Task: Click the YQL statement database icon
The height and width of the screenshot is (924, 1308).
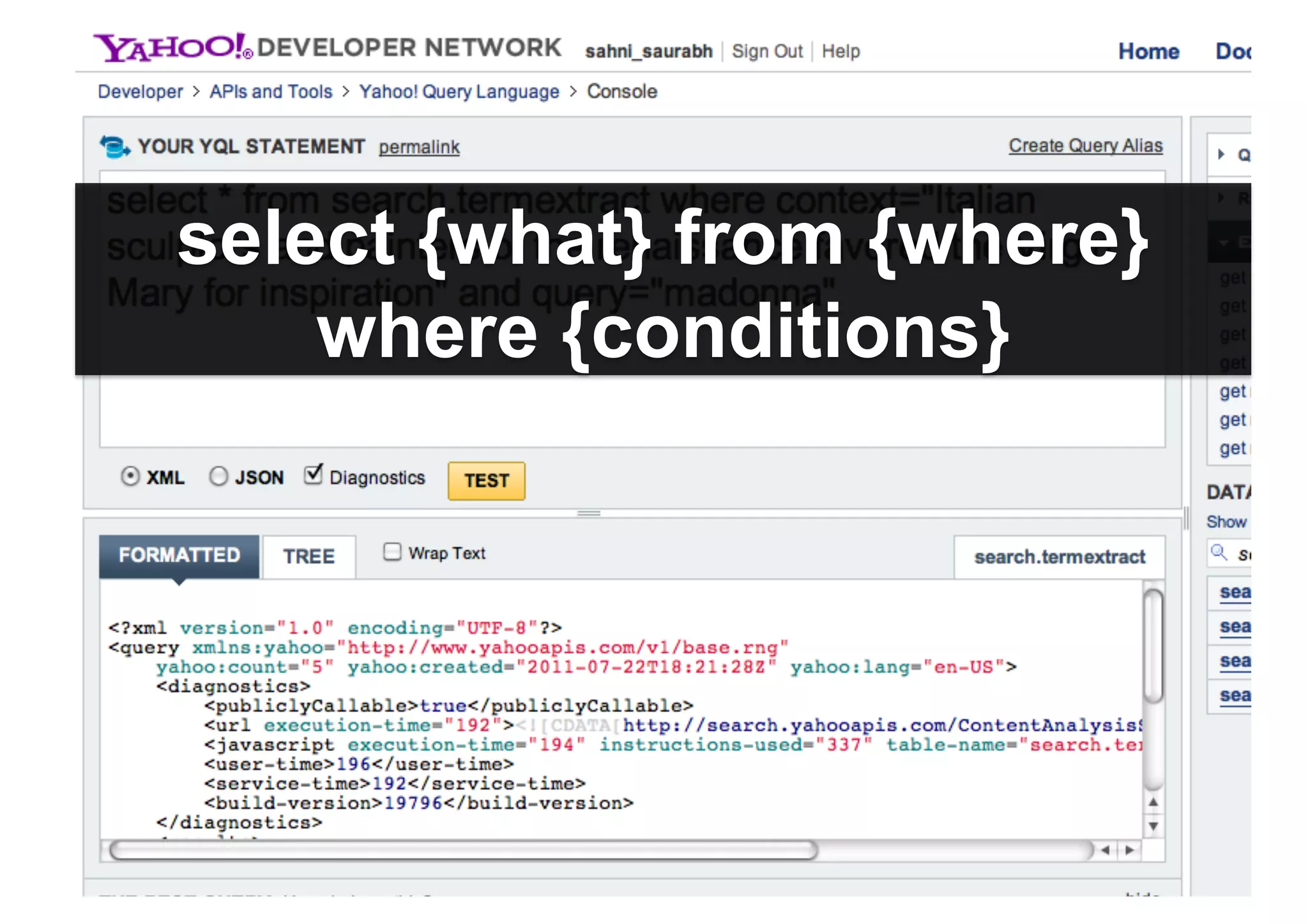Action: 115,146
